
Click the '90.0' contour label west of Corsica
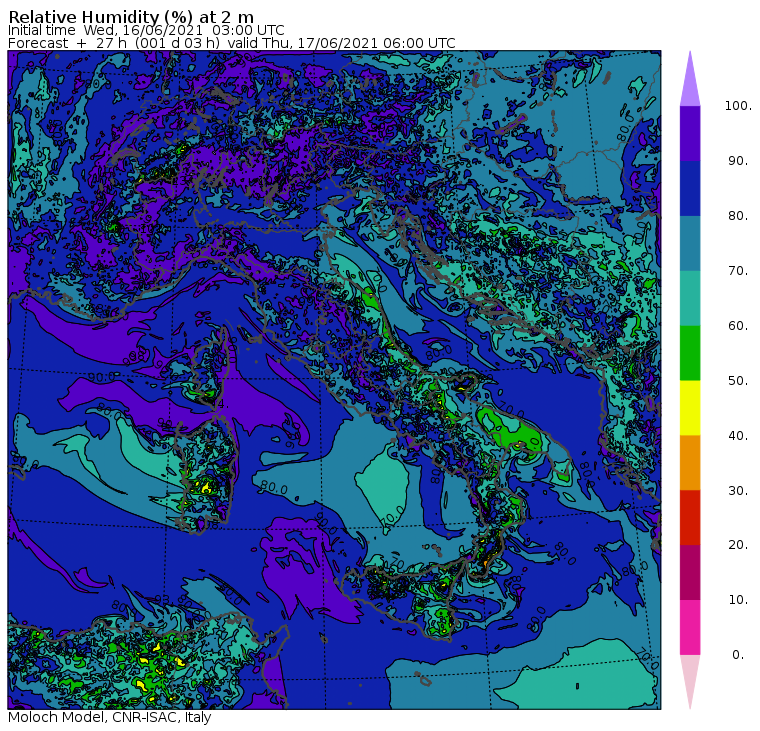tap(102, 377)
